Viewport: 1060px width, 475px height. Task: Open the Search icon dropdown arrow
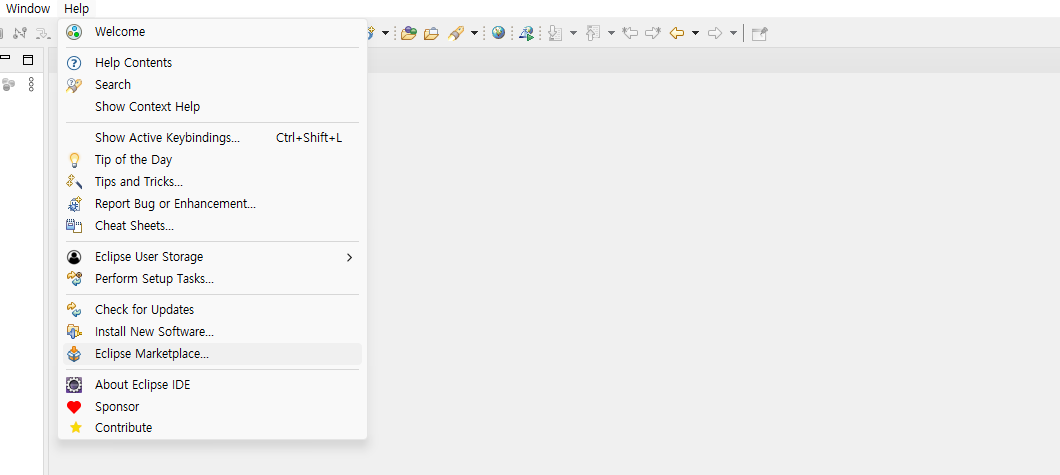click(x=474, y=33)
